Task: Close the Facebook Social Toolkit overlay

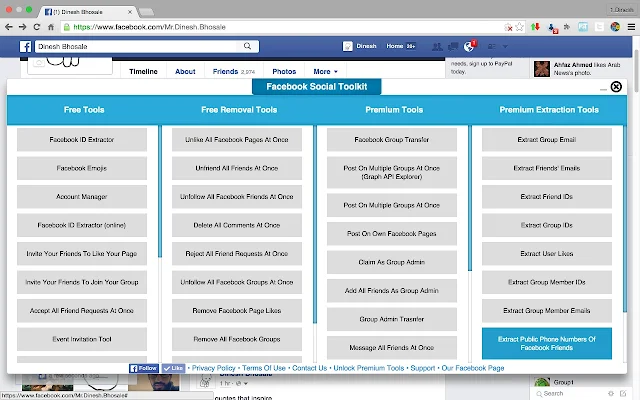Action: click(616, 87)
